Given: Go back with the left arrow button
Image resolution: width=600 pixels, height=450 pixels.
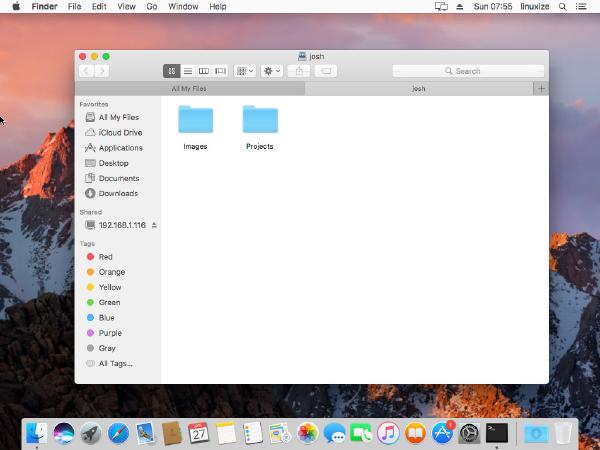Looking at the screenshot, I should point(86,71).
